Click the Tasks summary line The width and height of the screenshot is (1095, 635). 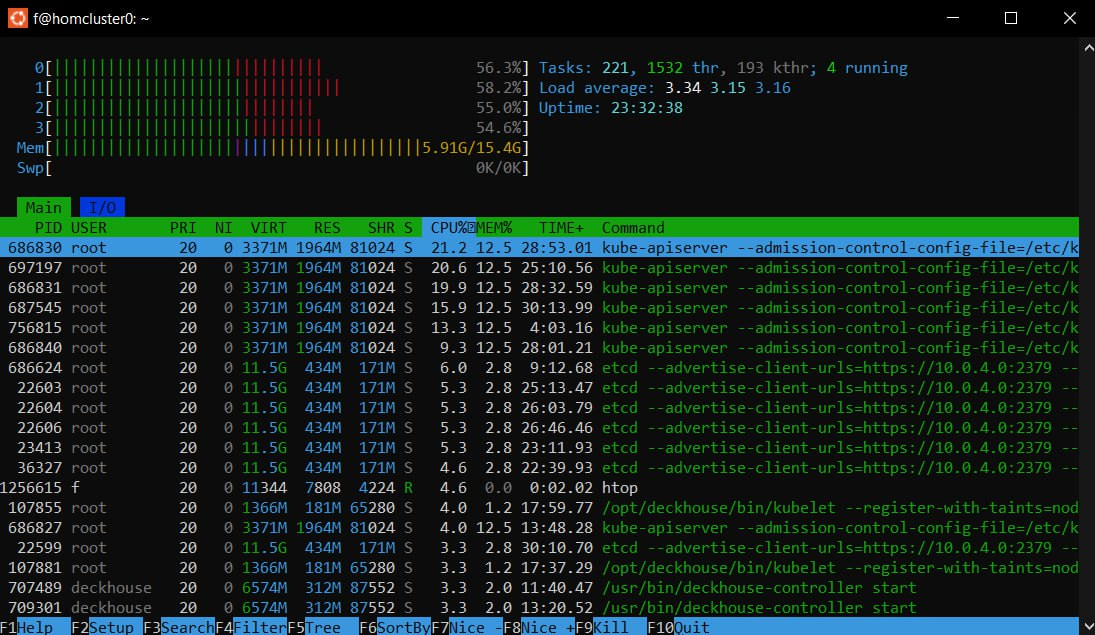point(723,68)
